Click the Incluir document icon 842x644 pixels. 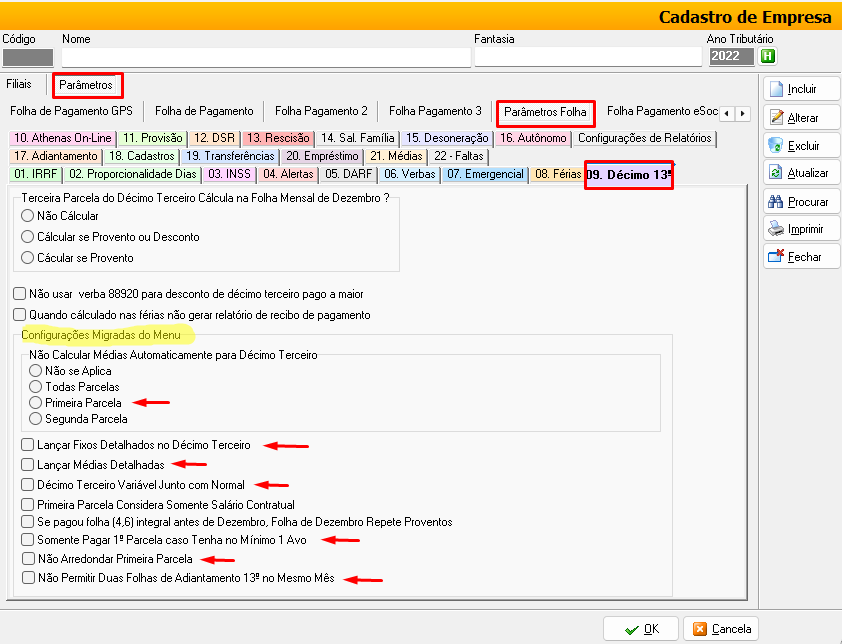(x=777, y=89)
